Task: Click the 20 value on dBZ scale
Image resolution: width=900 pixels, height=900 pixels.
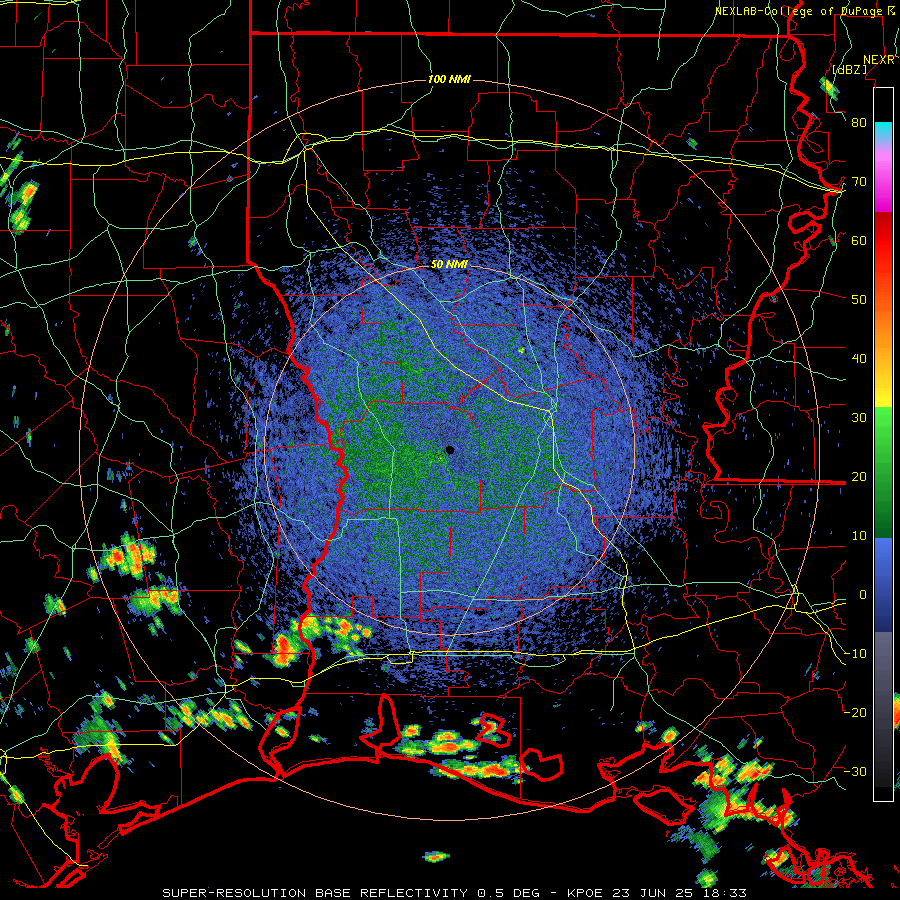Action: pyautogui.click(x=859, y=476)
